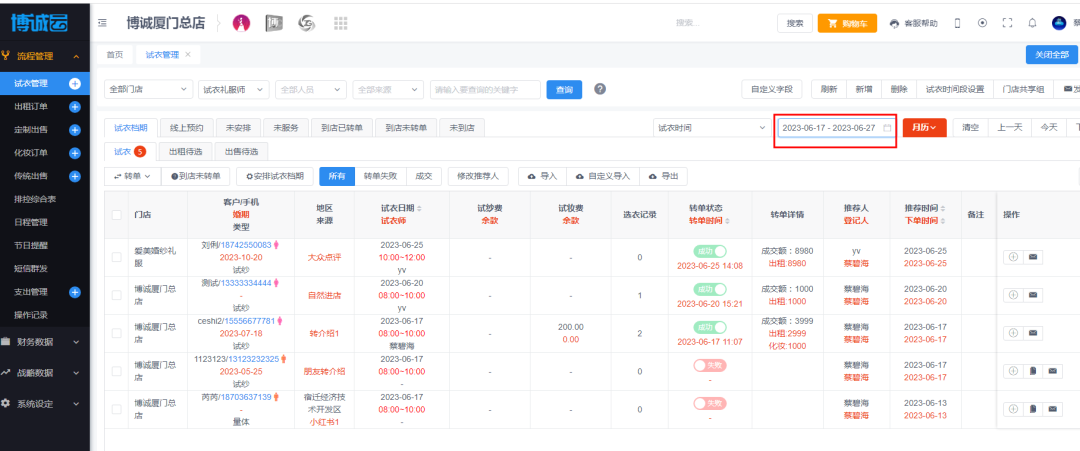Image resolution: width=1080 pixels, height=451 pixels.
Task: Open the 试衣礼服师 dropdown
Action: pos(233,90)
